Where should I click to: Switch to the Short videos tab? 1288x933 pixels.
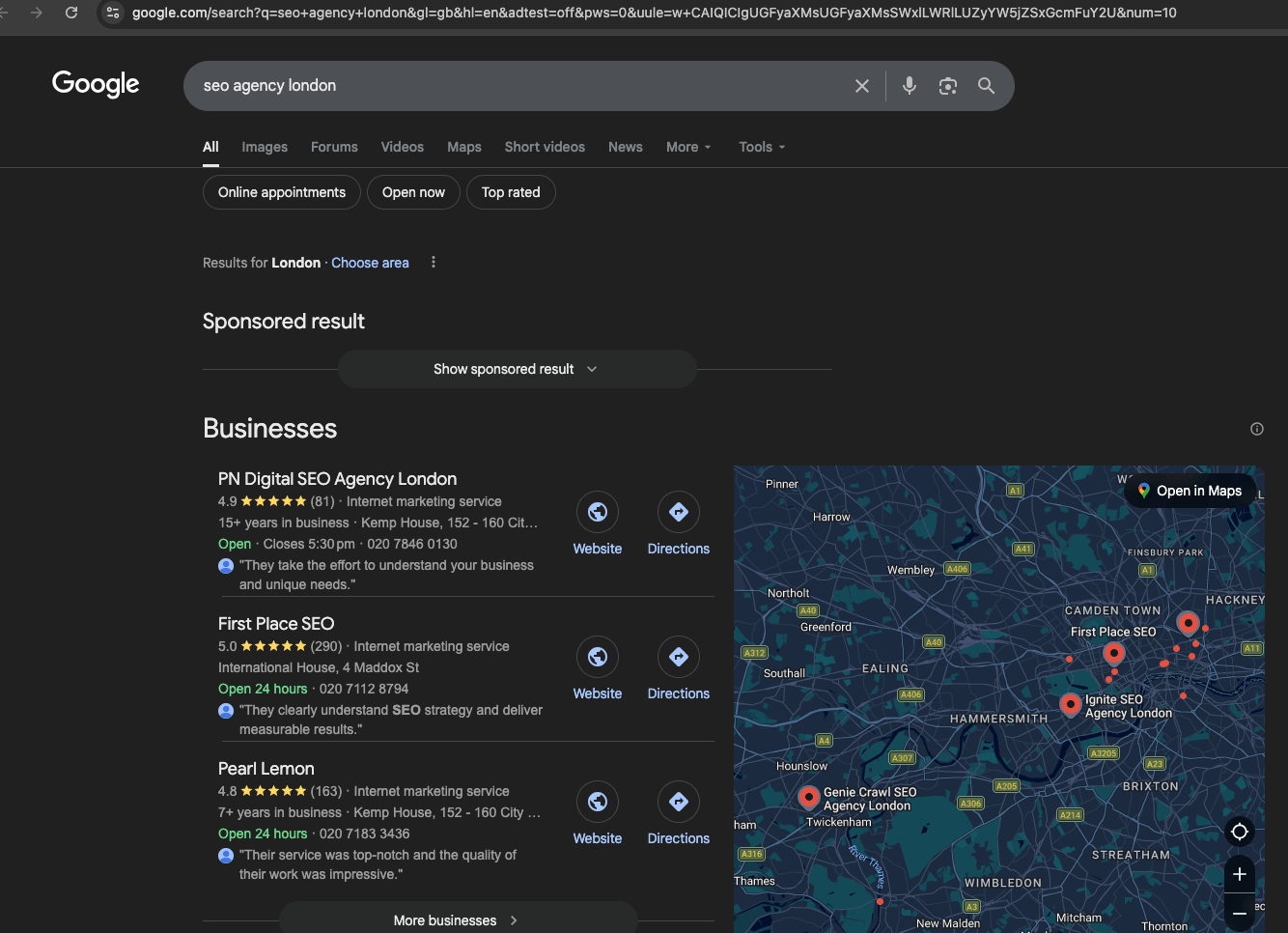[x=545, y=147]
